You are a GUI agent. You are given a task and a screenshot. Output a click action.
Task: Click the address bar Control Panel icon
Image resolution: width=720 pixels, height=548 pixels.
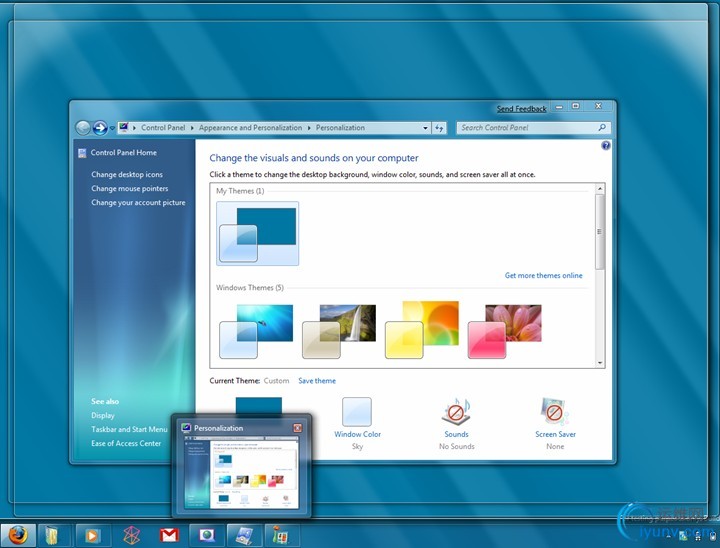123,127
